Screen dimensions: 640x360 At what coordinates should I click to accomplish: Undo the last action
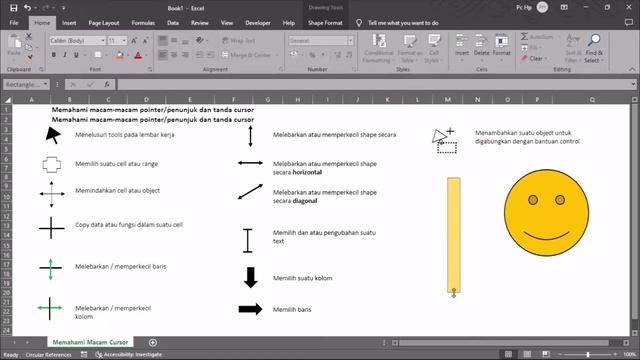(x=27, y=8)
